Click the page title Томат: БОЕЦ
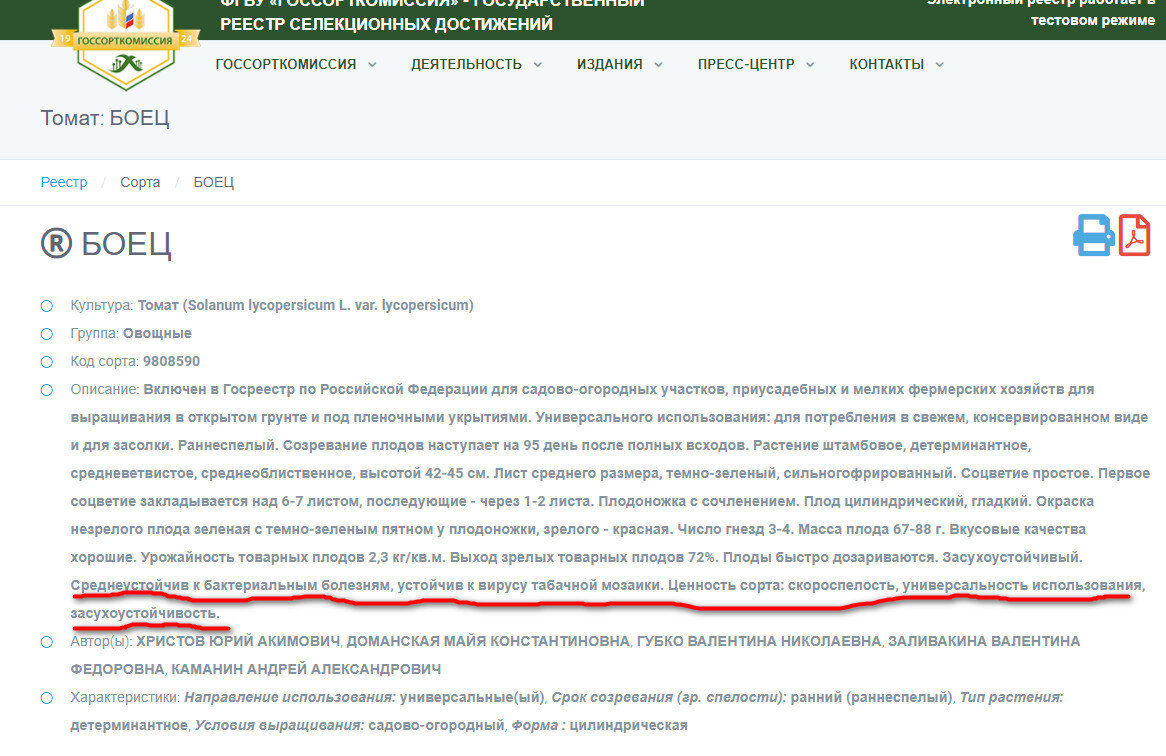The height and width of the screenshot is (756, 1166). pos(105,118)
